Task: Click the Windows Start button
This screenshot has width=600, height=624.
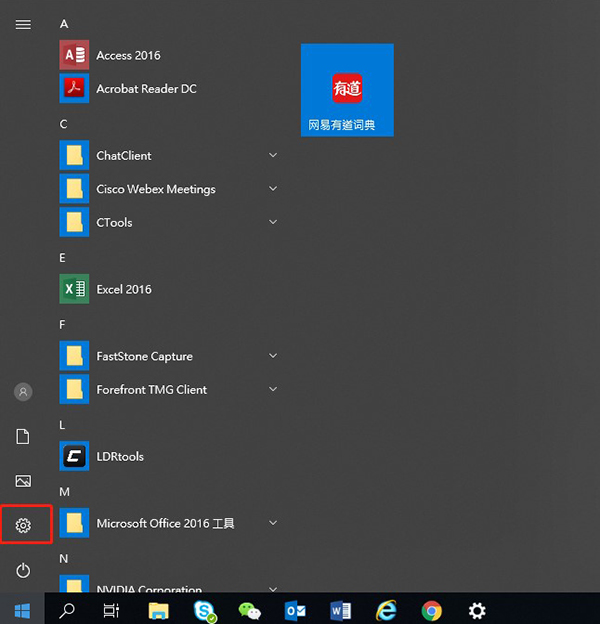Action: 22,610
